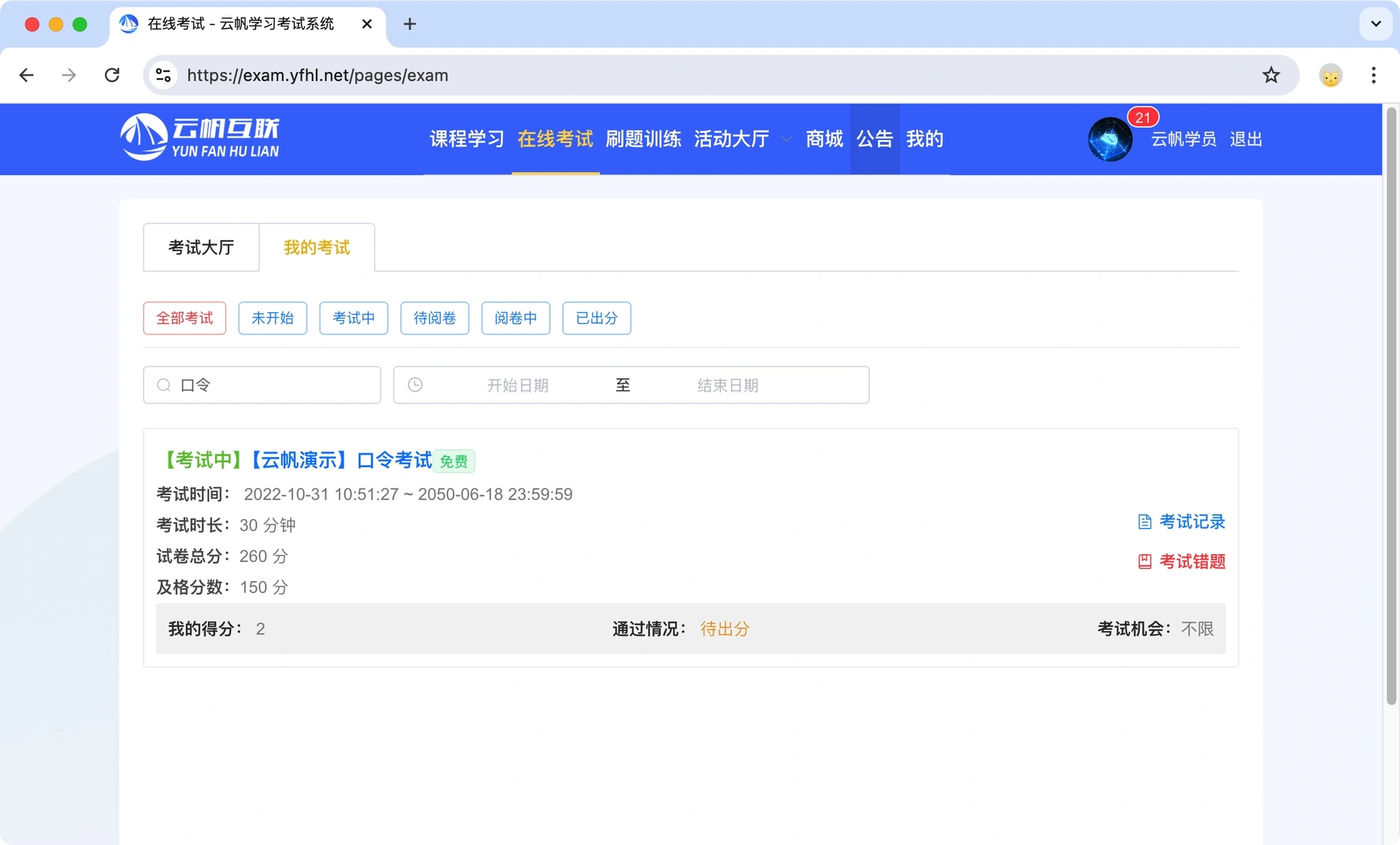The height and width of the screenshot is (845, 1400).
Task: Click the 考试记录 document icon
Action: (x=1144, y=522)
